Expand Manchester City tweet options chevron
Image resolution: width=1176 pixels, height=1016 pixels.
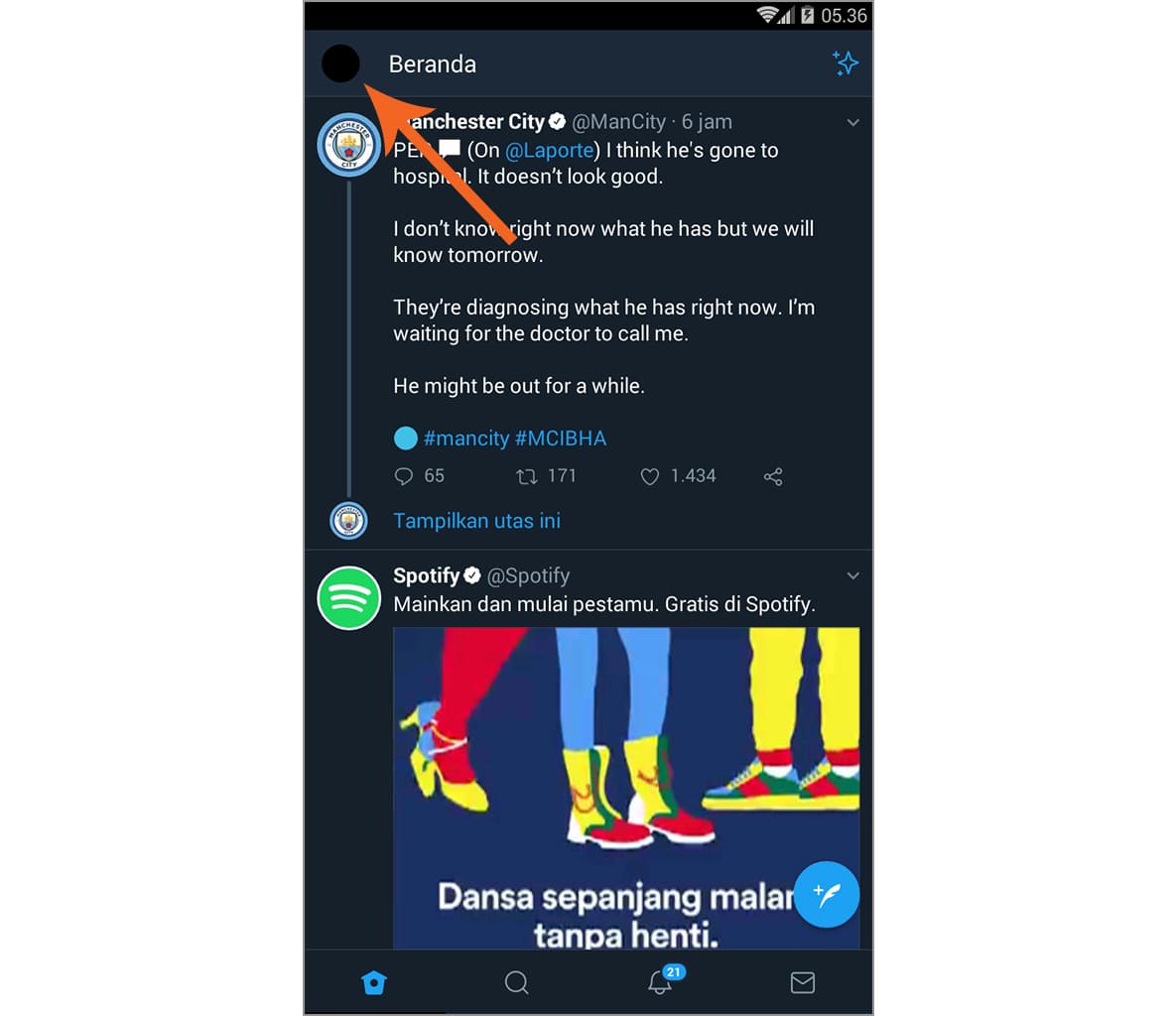pos(852,122)
